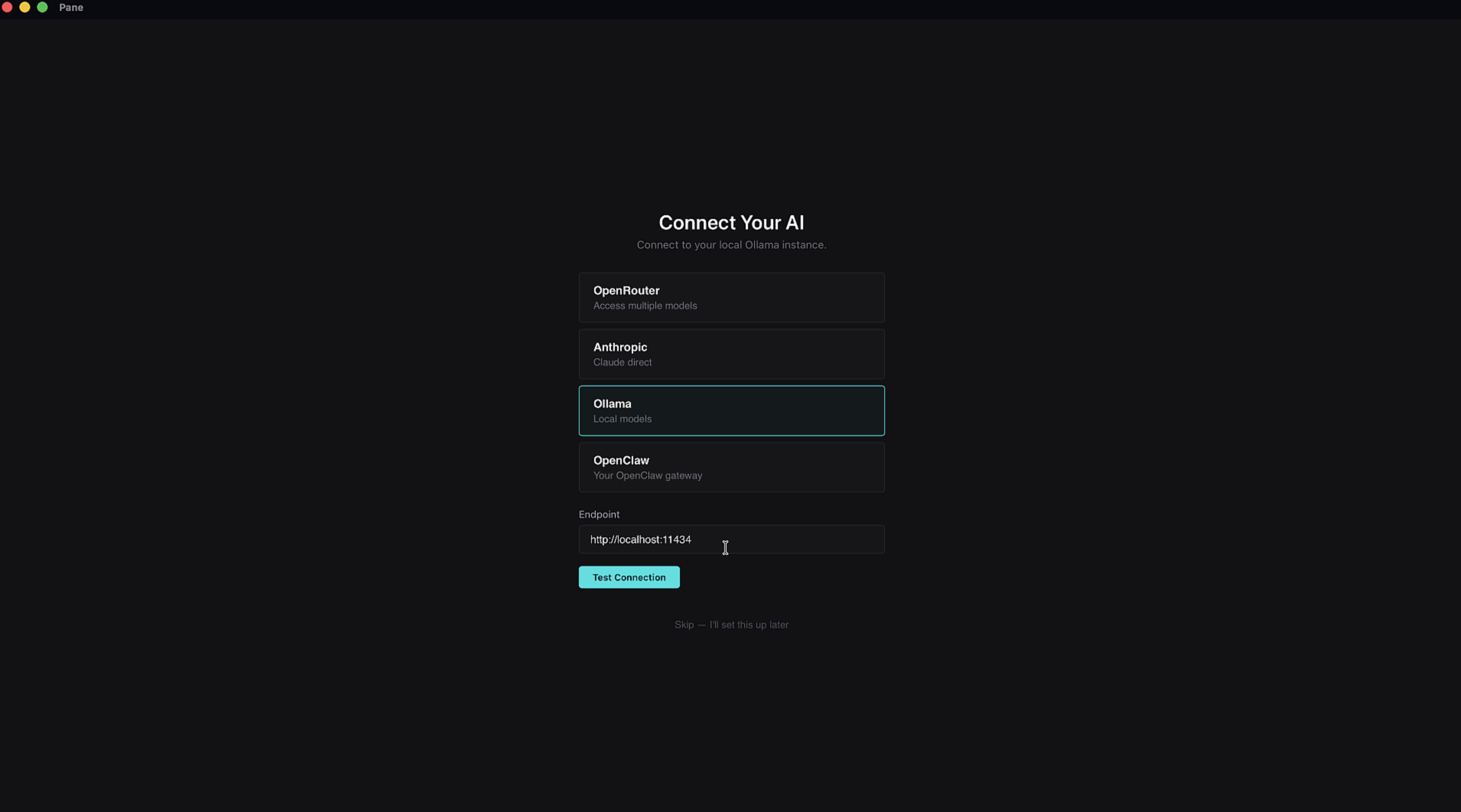Maximize the window using the green button

click(x=43, y=7)
